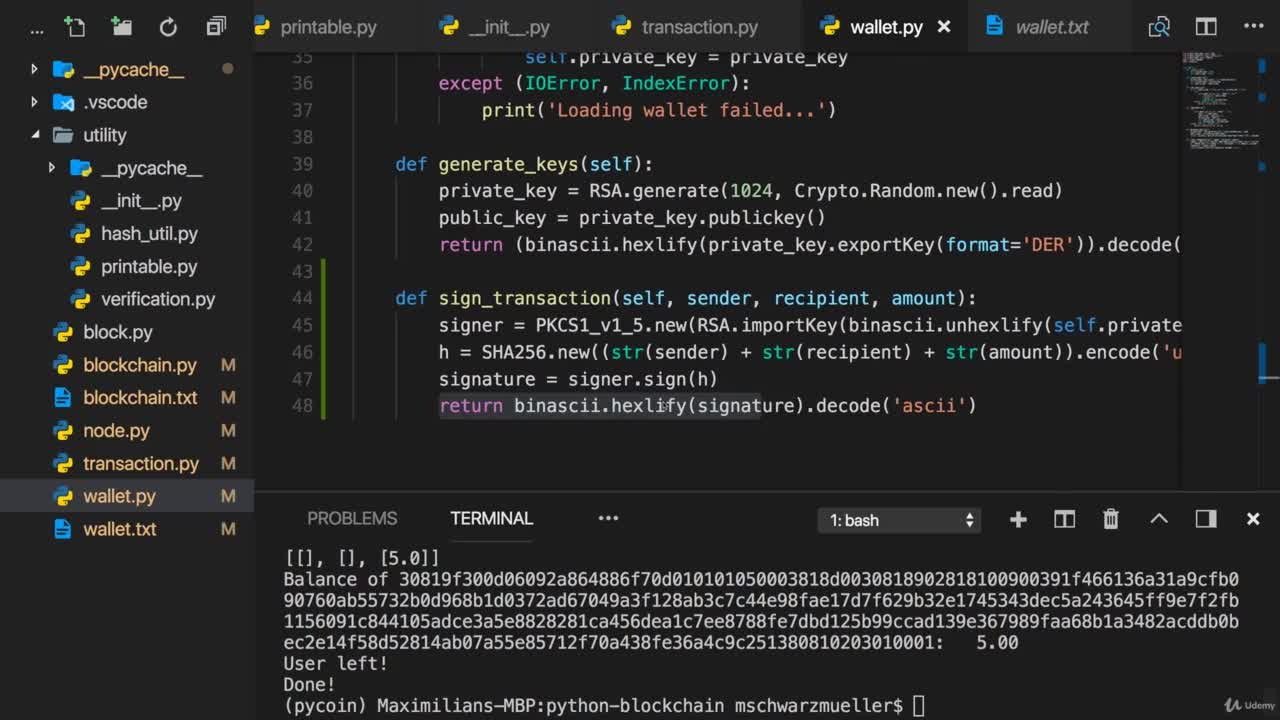Collapse all folders in explorer

point(216,27)
